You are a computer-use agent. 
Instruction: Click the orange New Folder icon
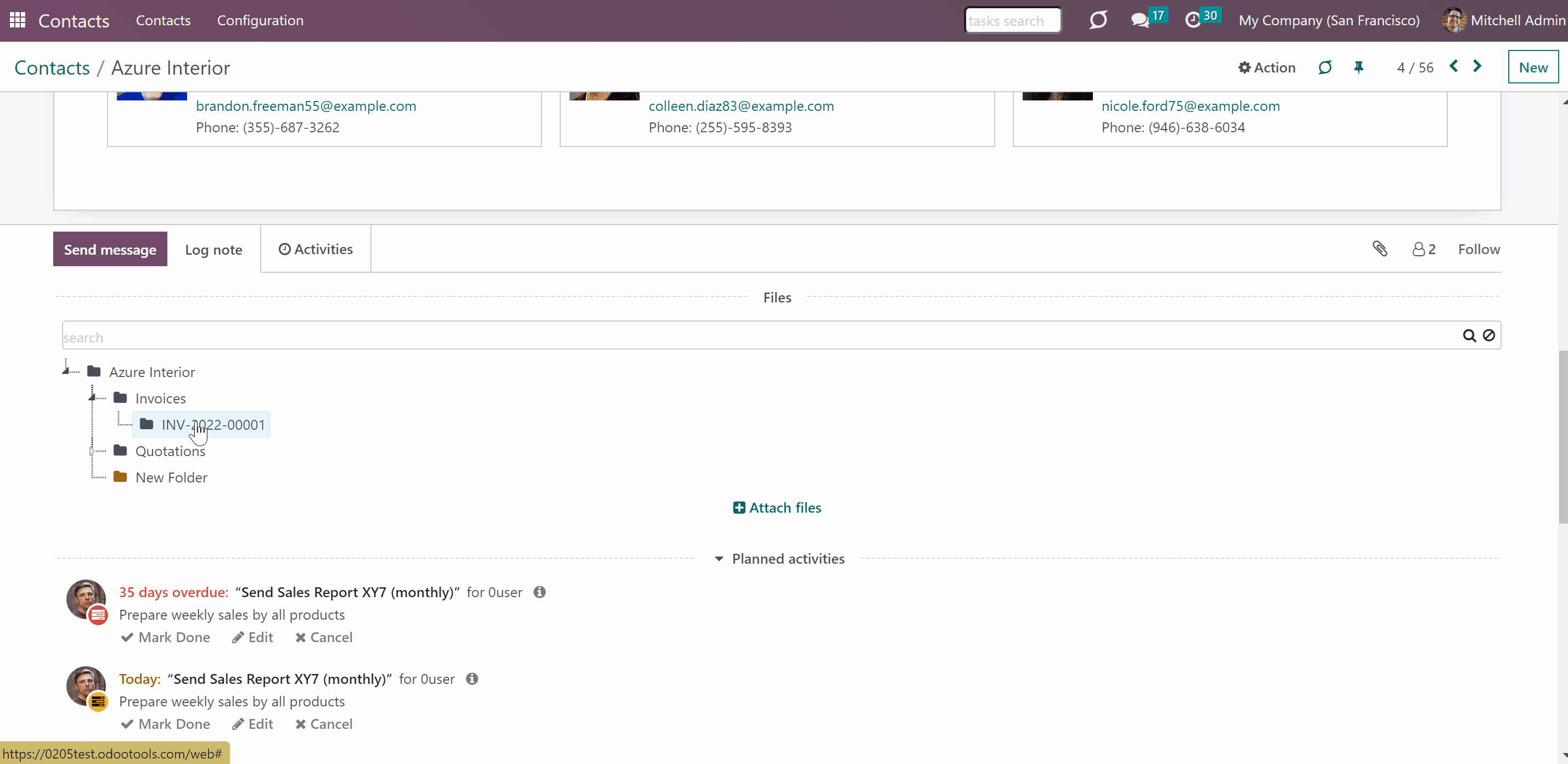[x=120, y=476]
